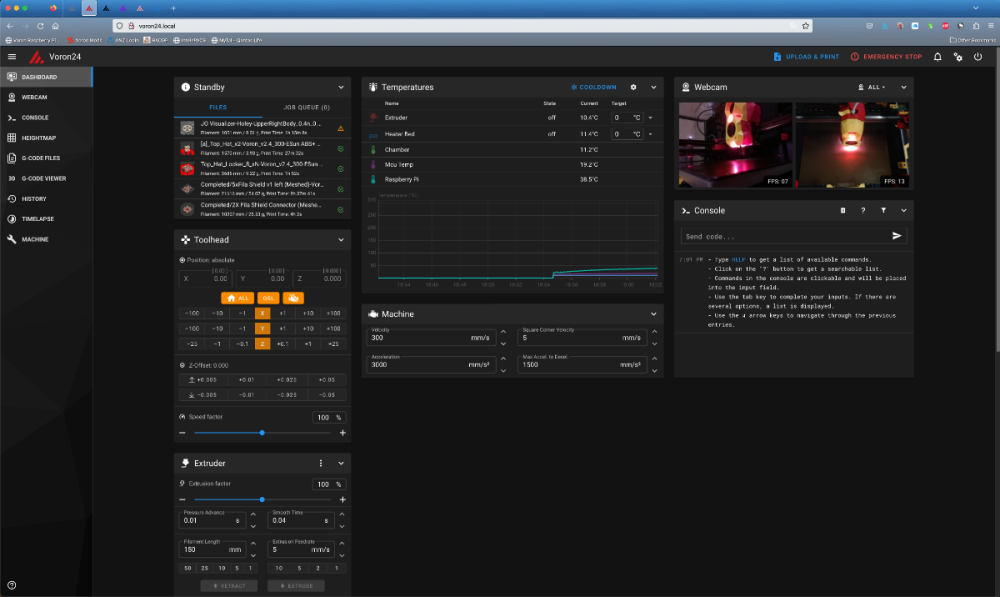The height and width of the screenshot is (597, 1000).
Task: Click the console help question mark icon
Action: pos(863,210)
